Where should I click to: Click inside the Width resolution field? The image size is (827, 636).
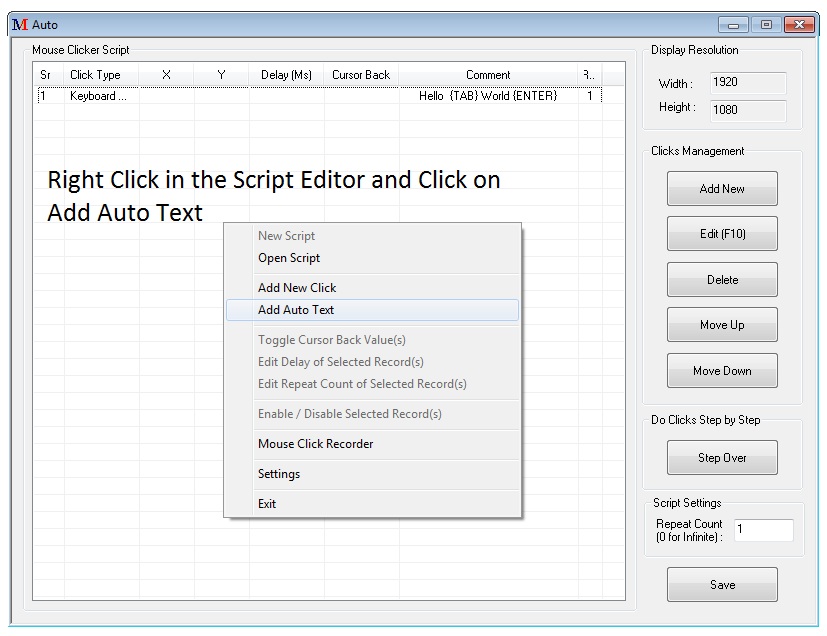[x=746, y=84]
